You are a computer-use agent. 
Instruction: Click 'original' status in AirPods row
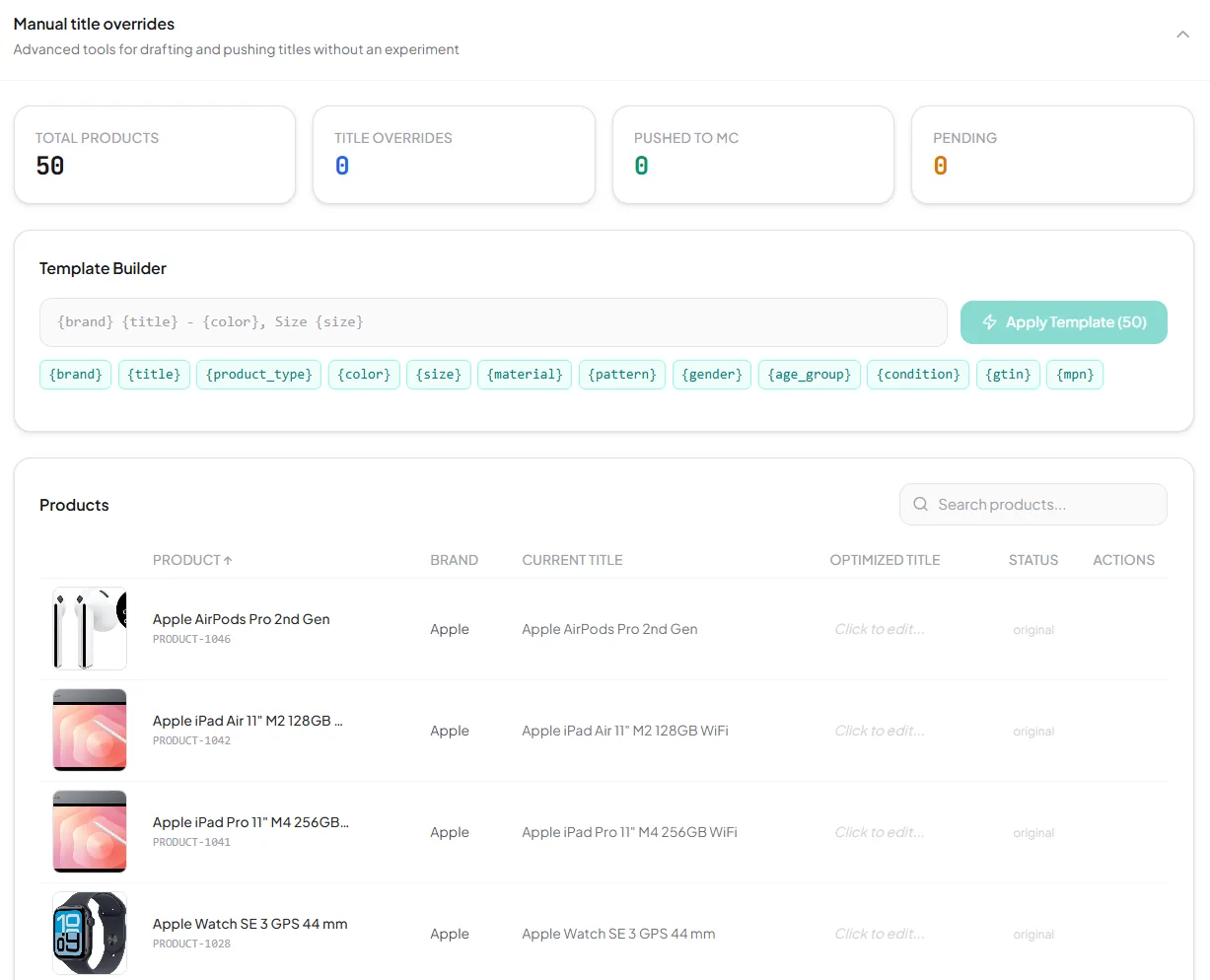[x=1033, y=630]
